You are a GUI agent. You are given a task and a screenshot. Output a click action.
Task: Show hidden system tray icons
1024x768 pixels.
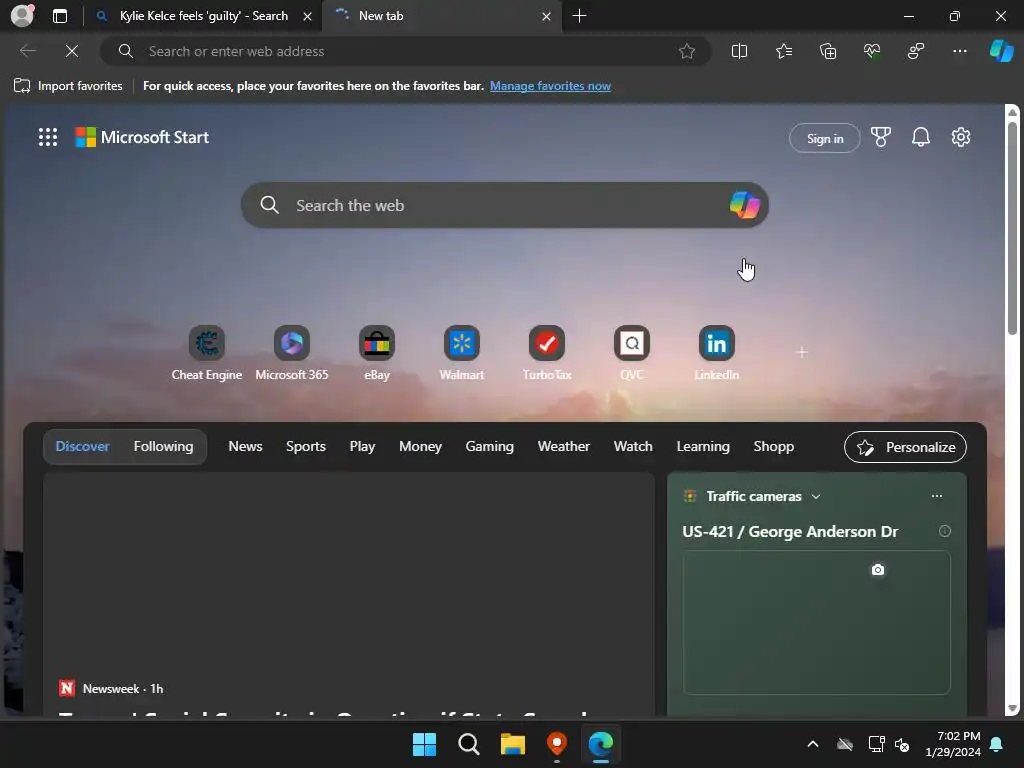[812, 744]
